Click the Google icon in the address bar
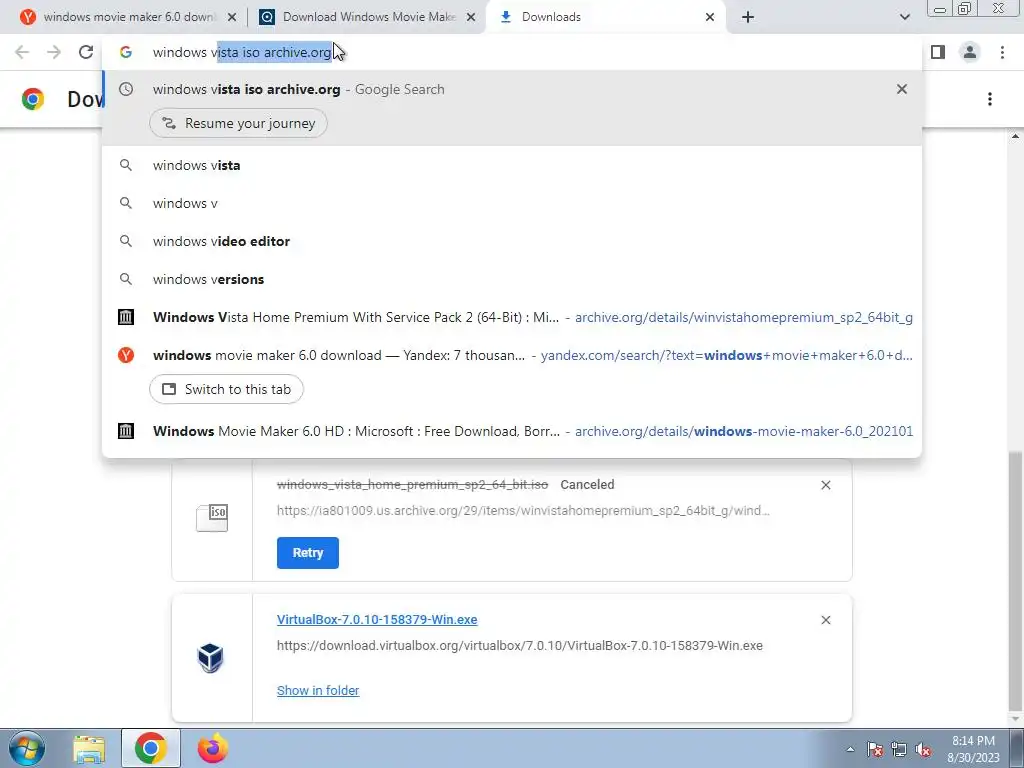1024x768 pixels. (126, 52)
